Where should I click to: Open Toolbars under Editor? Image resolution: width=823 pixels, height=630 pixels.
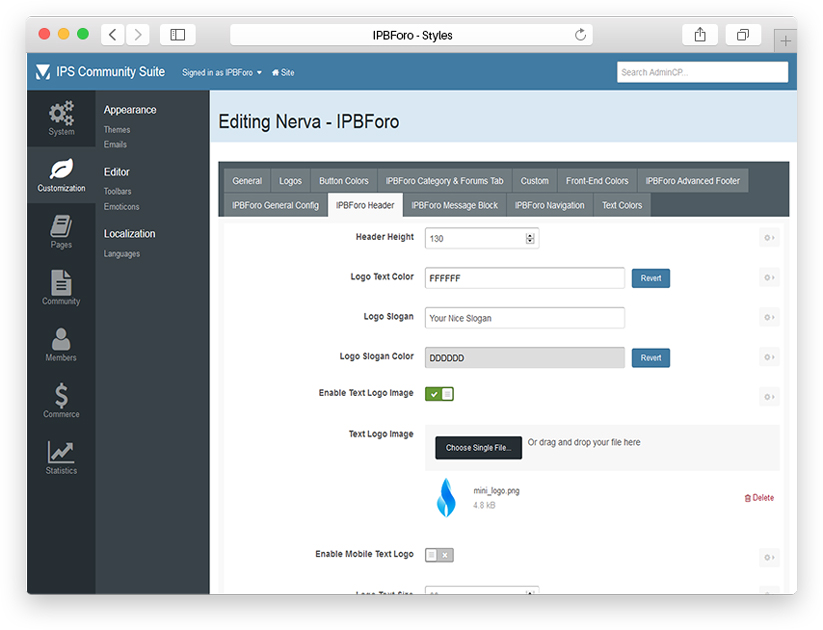point(117,192)
